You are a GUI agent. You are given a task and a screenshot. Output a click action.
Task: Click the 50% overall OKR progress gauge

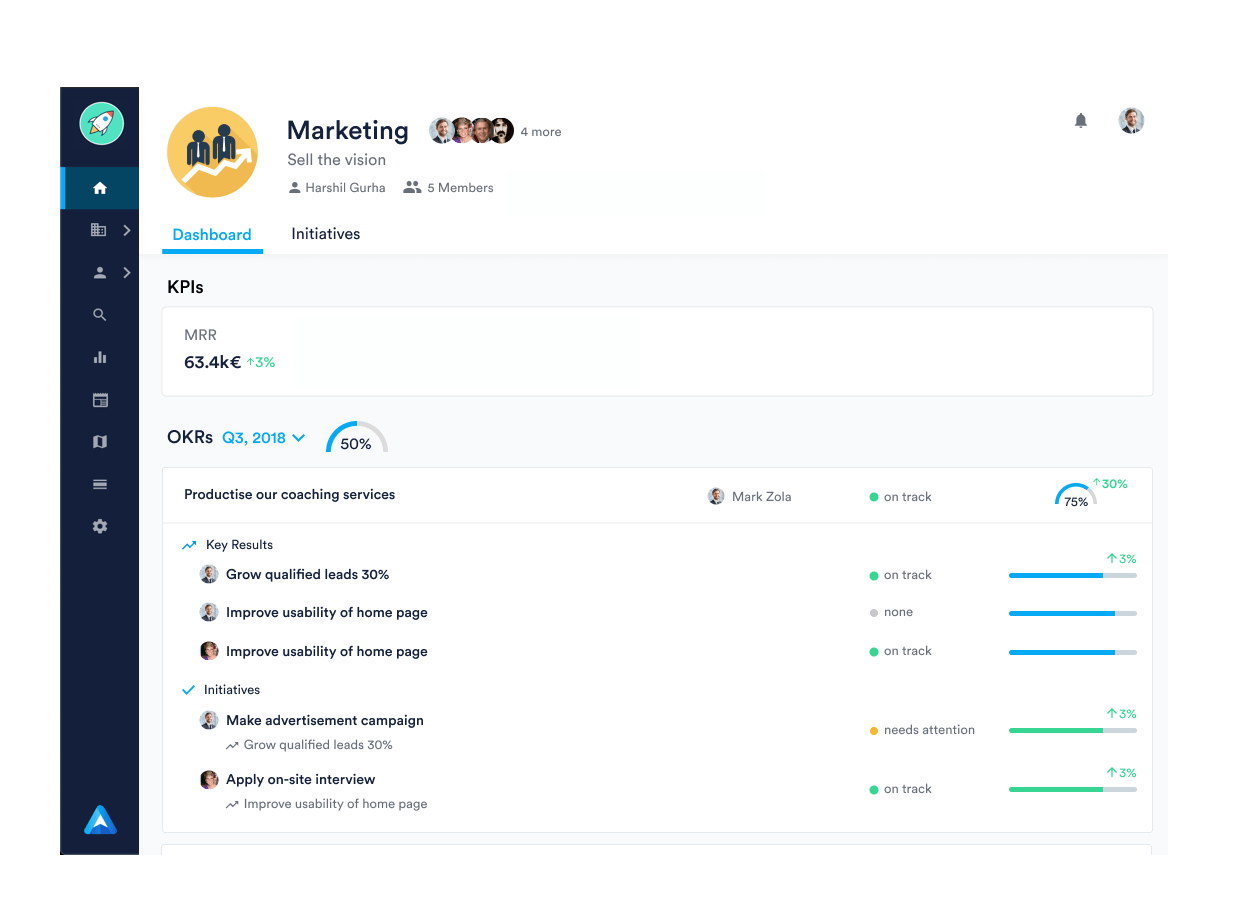[357, 438]
